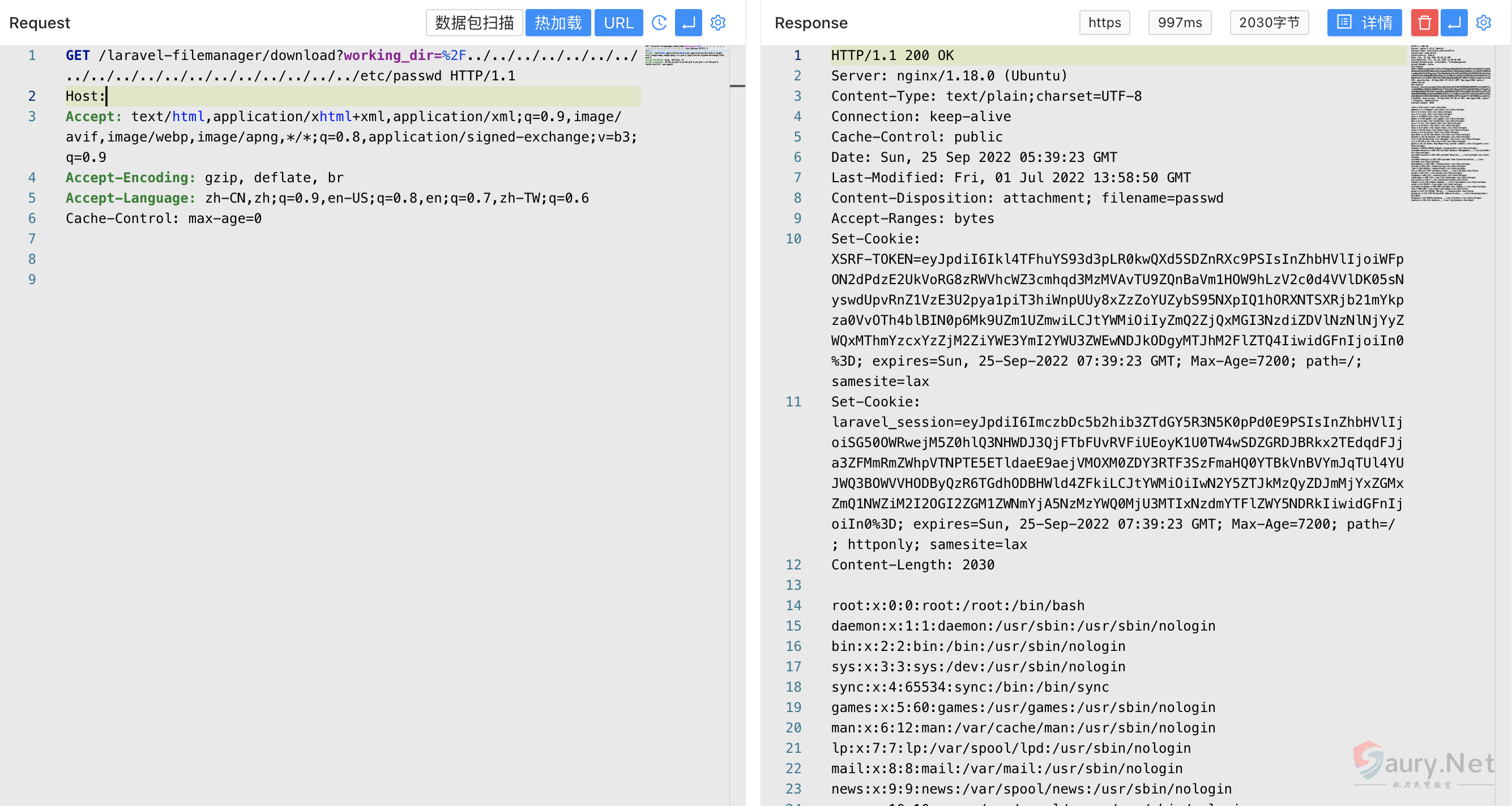Open the request history clock icon

click(659, 23)
